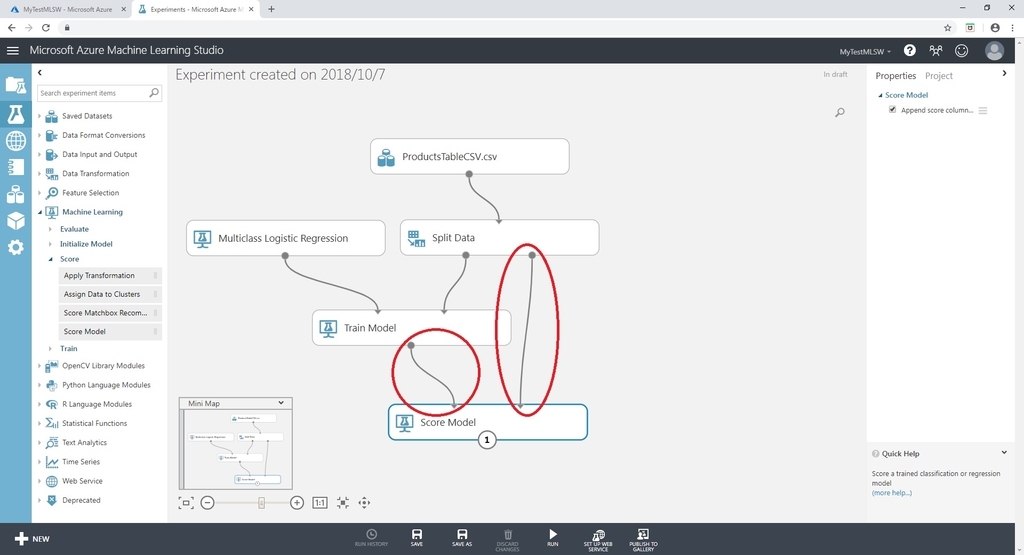Click the zoom slider handle
Viewport: 1024px width, 555px height.
(261, 503)
